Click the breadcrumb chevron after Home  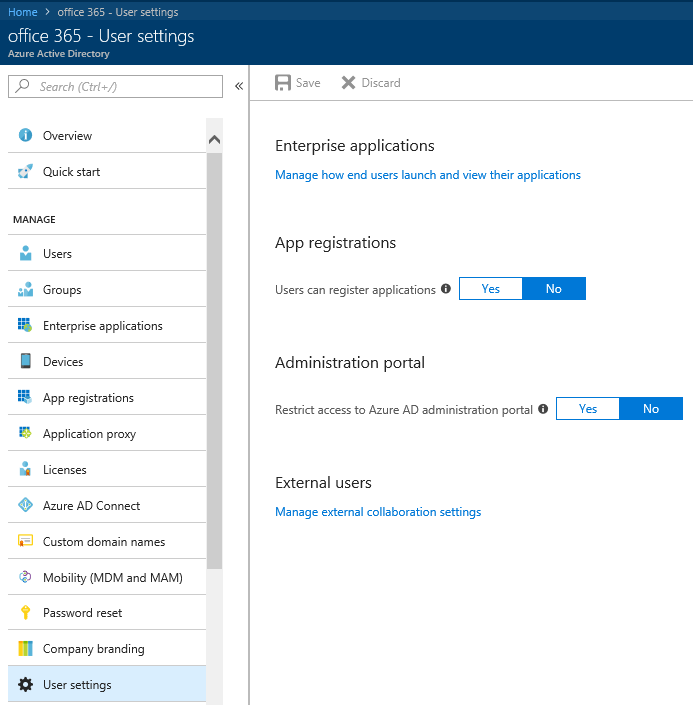(47, 12)
